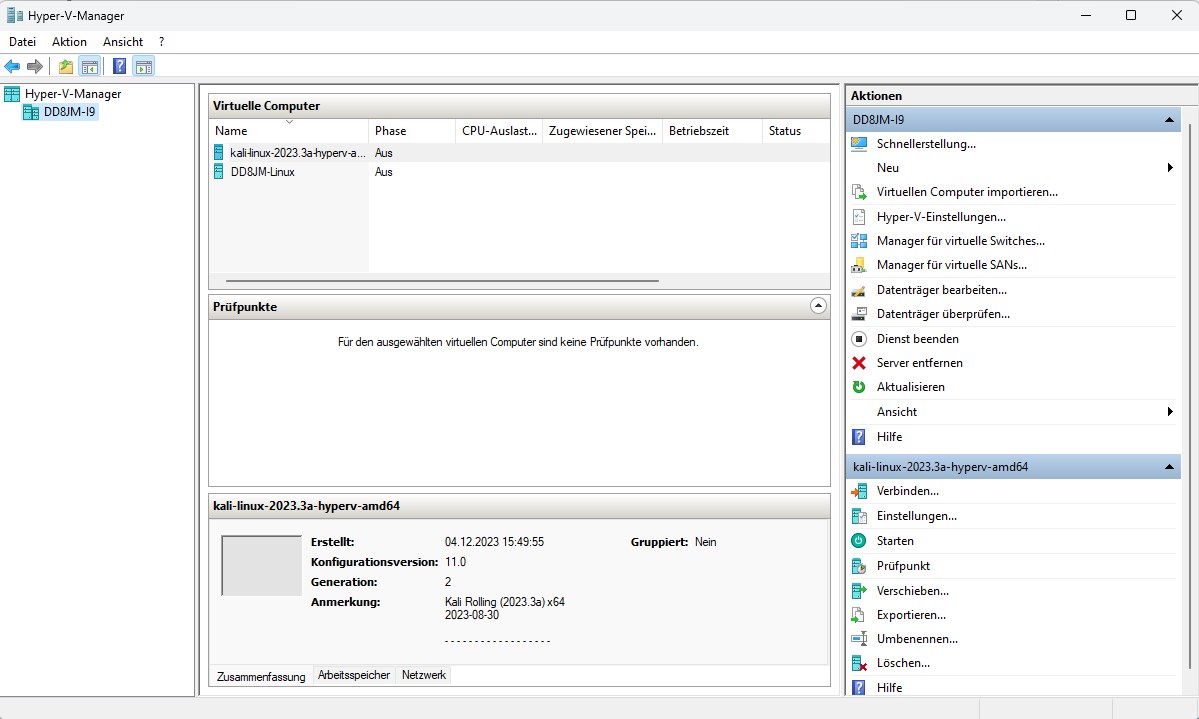Collapse the kali-linux-2023.3a-hyperv-amd64 actions section

pyautogui.click(x=1169, y=467)
